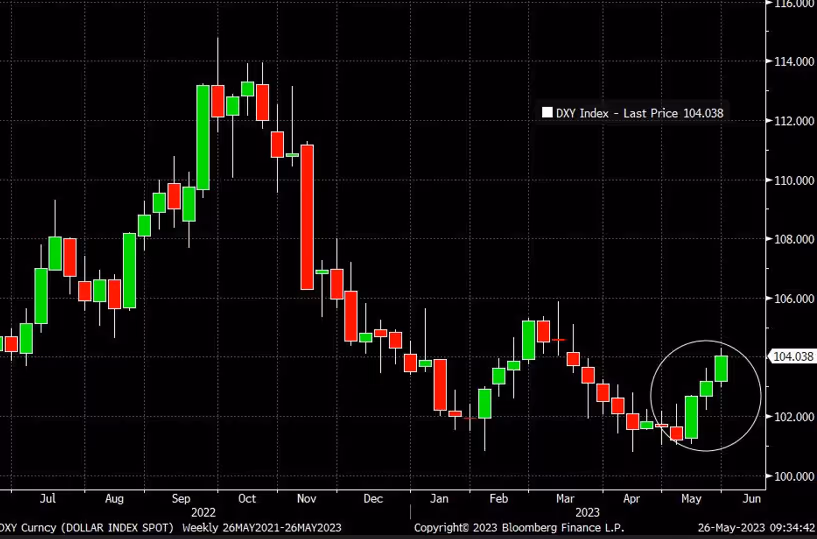Click the Sep month label
Image resolution: width=817 pixels, height=539 pixels.
tap(181, 499)
